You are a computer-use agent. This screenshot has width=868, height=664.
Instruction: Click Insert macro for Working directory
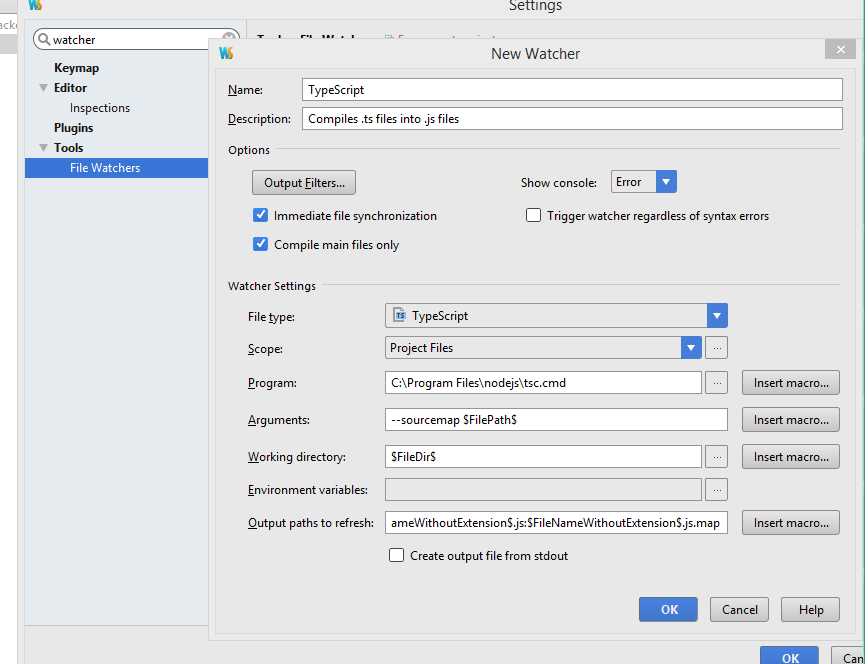tap(790, 457)
